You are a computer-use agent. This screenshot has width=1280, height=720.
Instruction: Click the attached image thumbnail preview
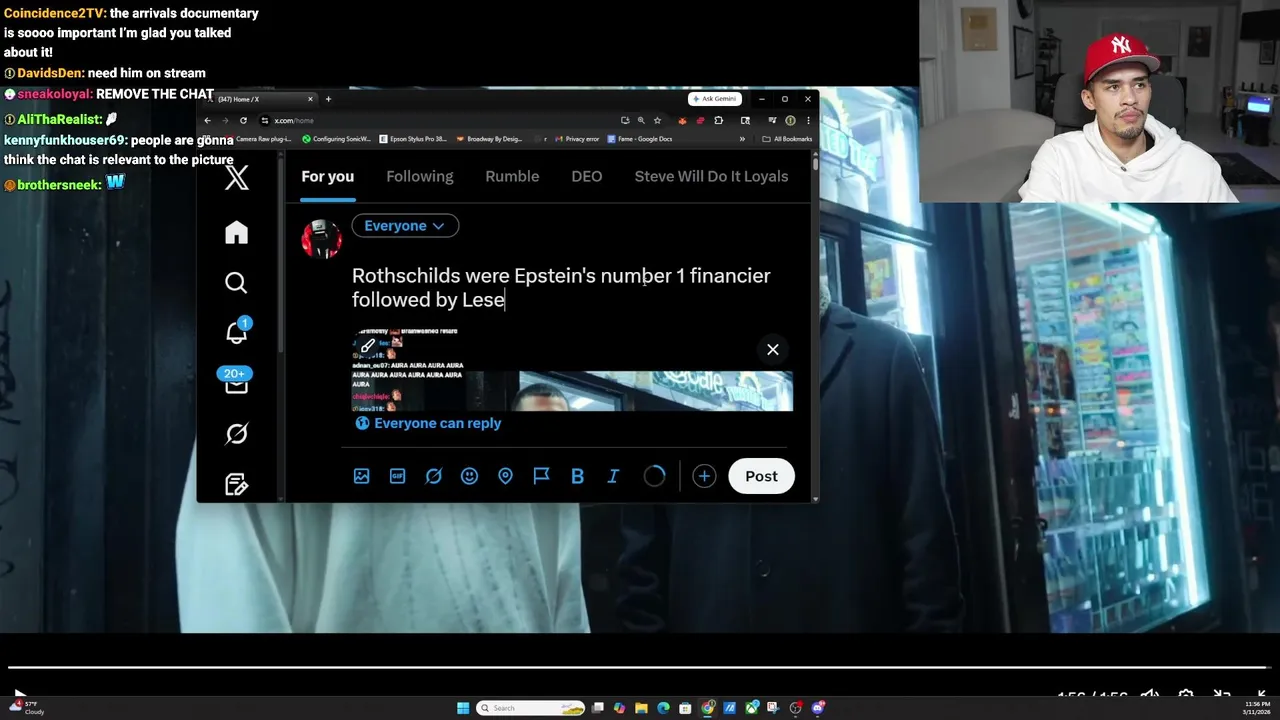(x=572, y=370)
